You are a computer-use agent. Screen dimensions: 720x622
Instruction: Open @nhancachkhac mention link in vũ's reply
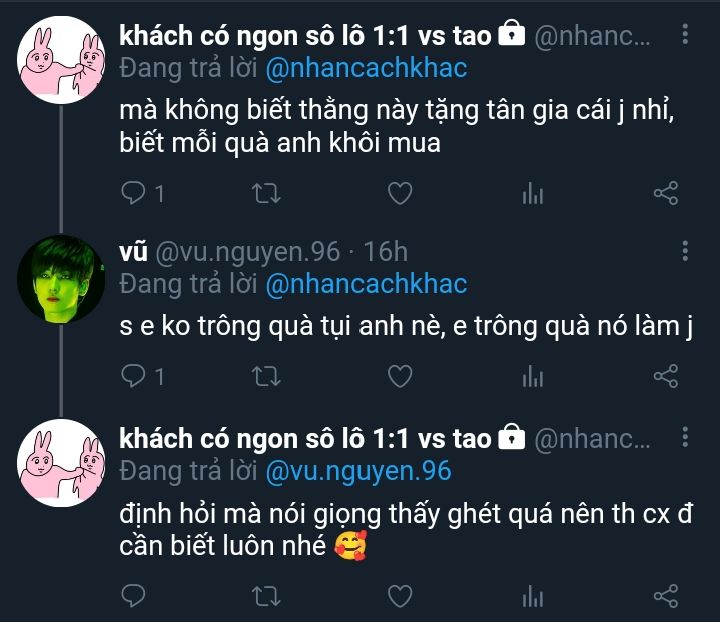[x=366, y=284]
